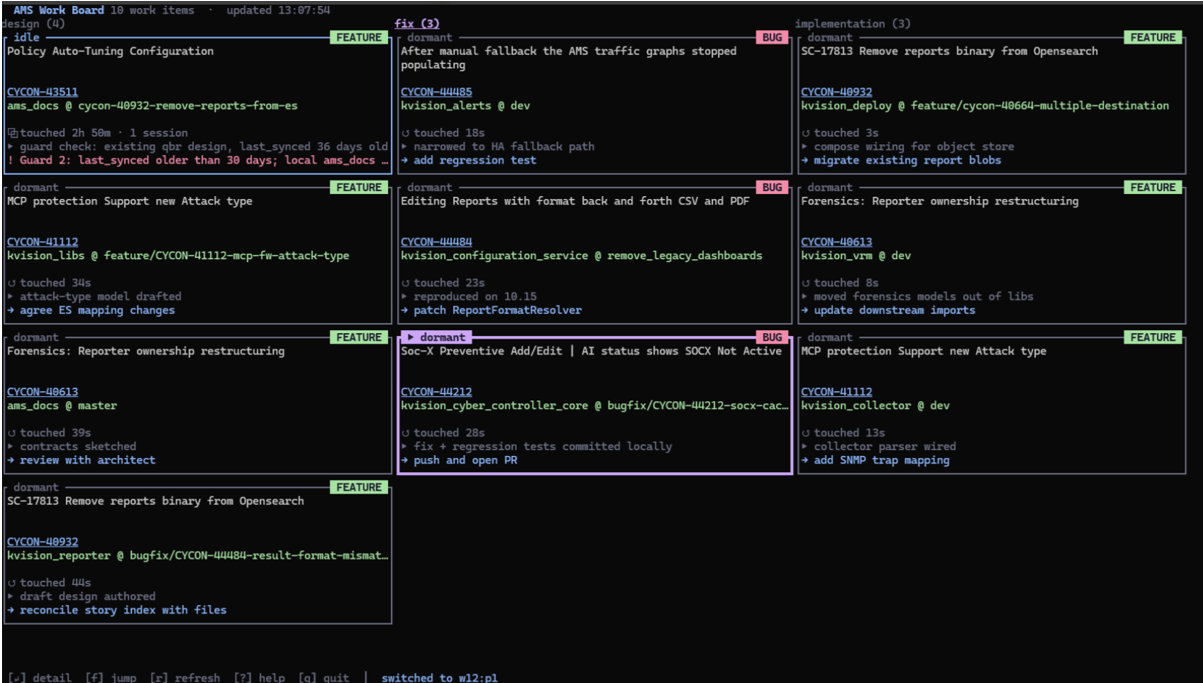Click 'ams_docs @ cycon-40932-remove-reports-from-es' line

152,105
